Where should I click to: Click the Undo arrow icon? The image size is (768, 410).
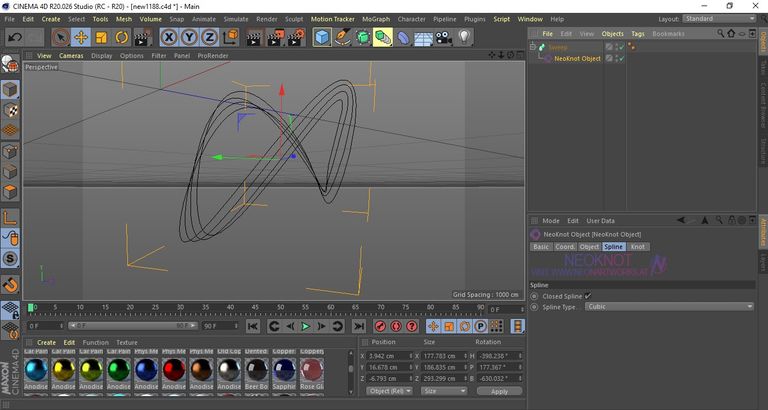pos(15,37)
